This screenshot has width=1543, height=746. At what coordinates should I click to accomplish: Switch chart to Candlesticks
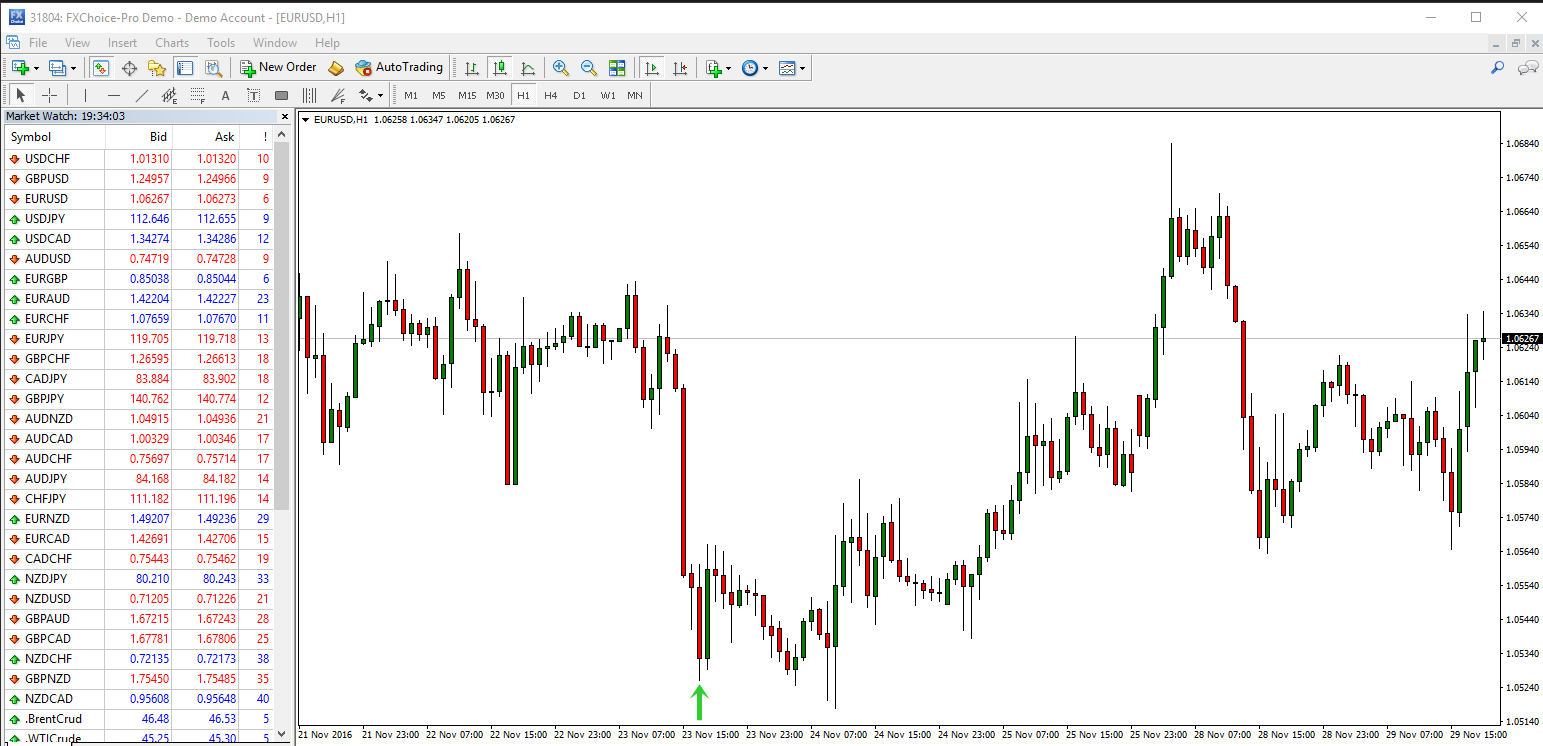(500, 68)
